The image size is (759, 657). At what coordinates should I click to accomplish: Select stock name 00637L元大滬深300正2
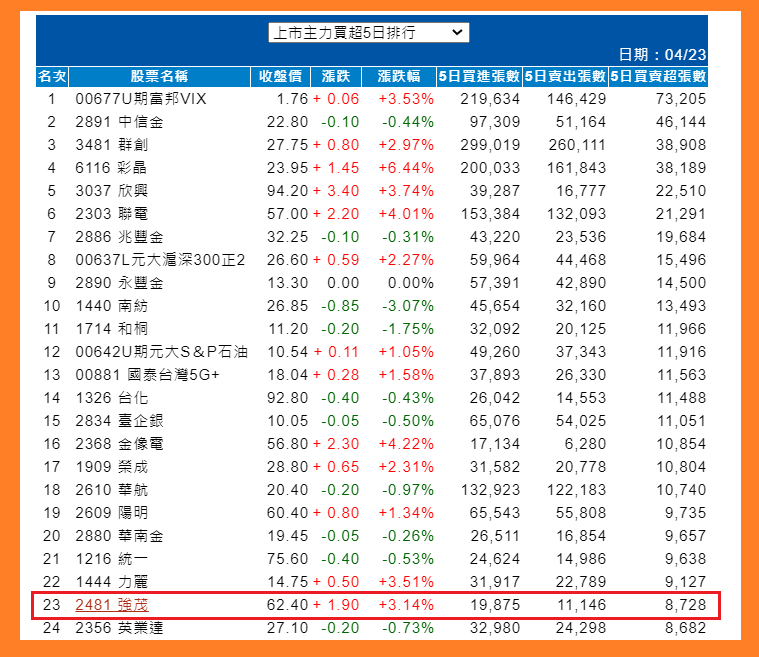click(x=160, y=260)
